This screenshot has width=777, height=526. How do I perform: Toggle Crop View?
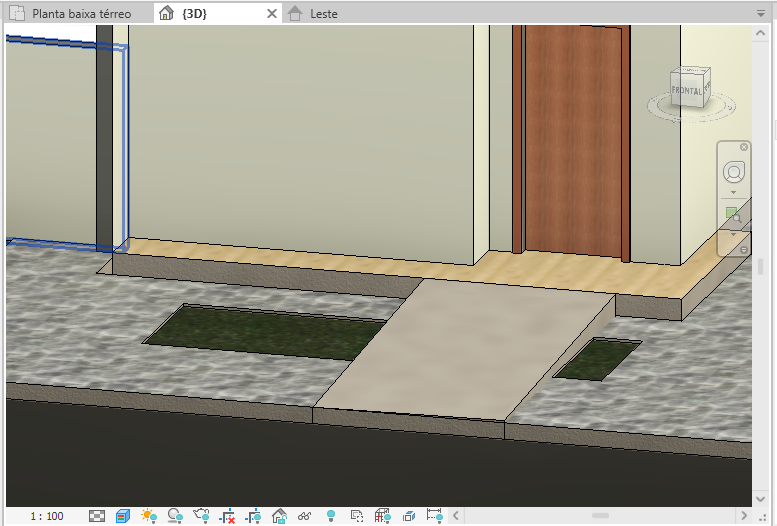click(227, 517)
